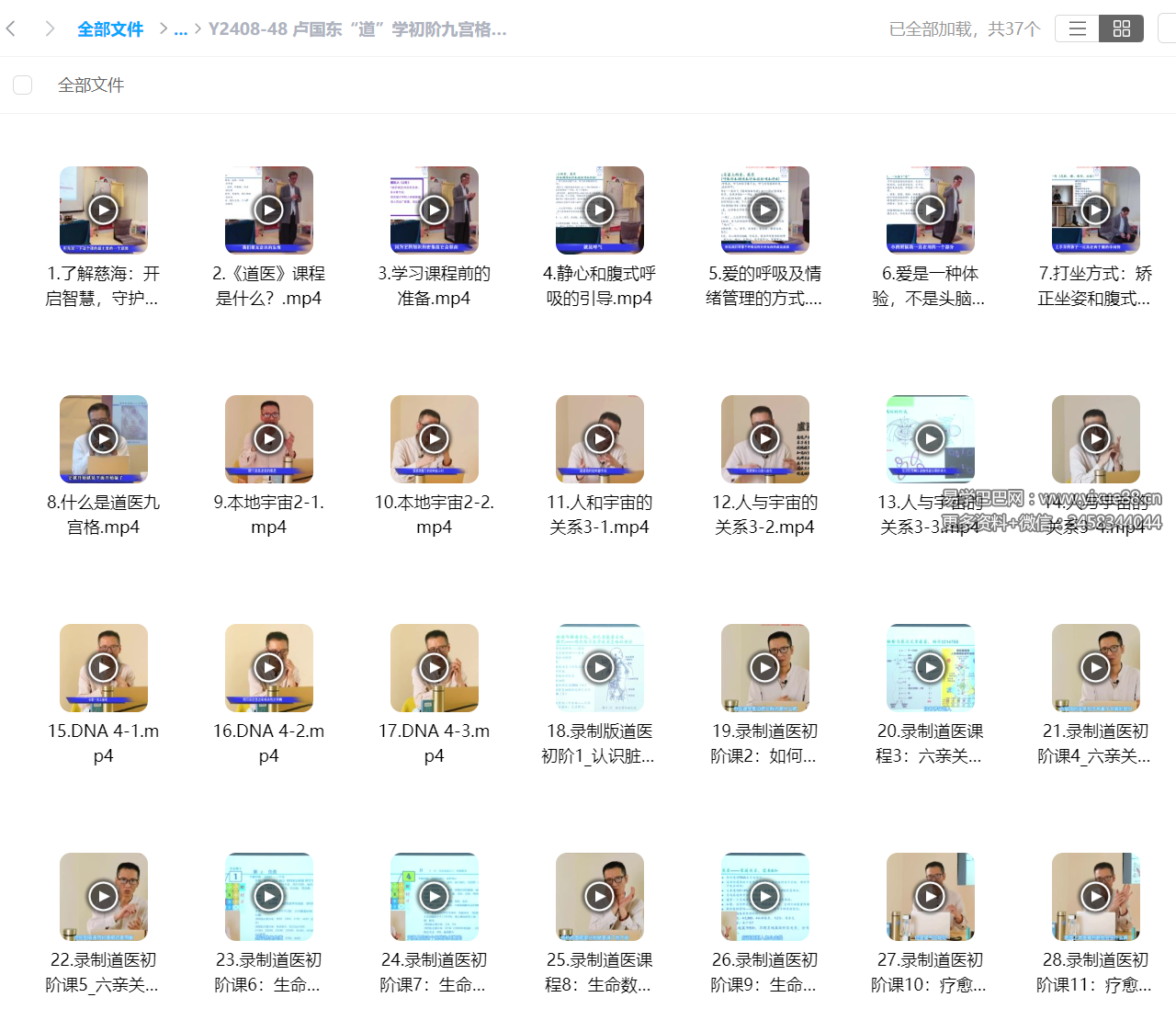Viewport: 1176px width, 1020px height.
Task: Play video 1.了解慈海
Action: pos(103,210)
